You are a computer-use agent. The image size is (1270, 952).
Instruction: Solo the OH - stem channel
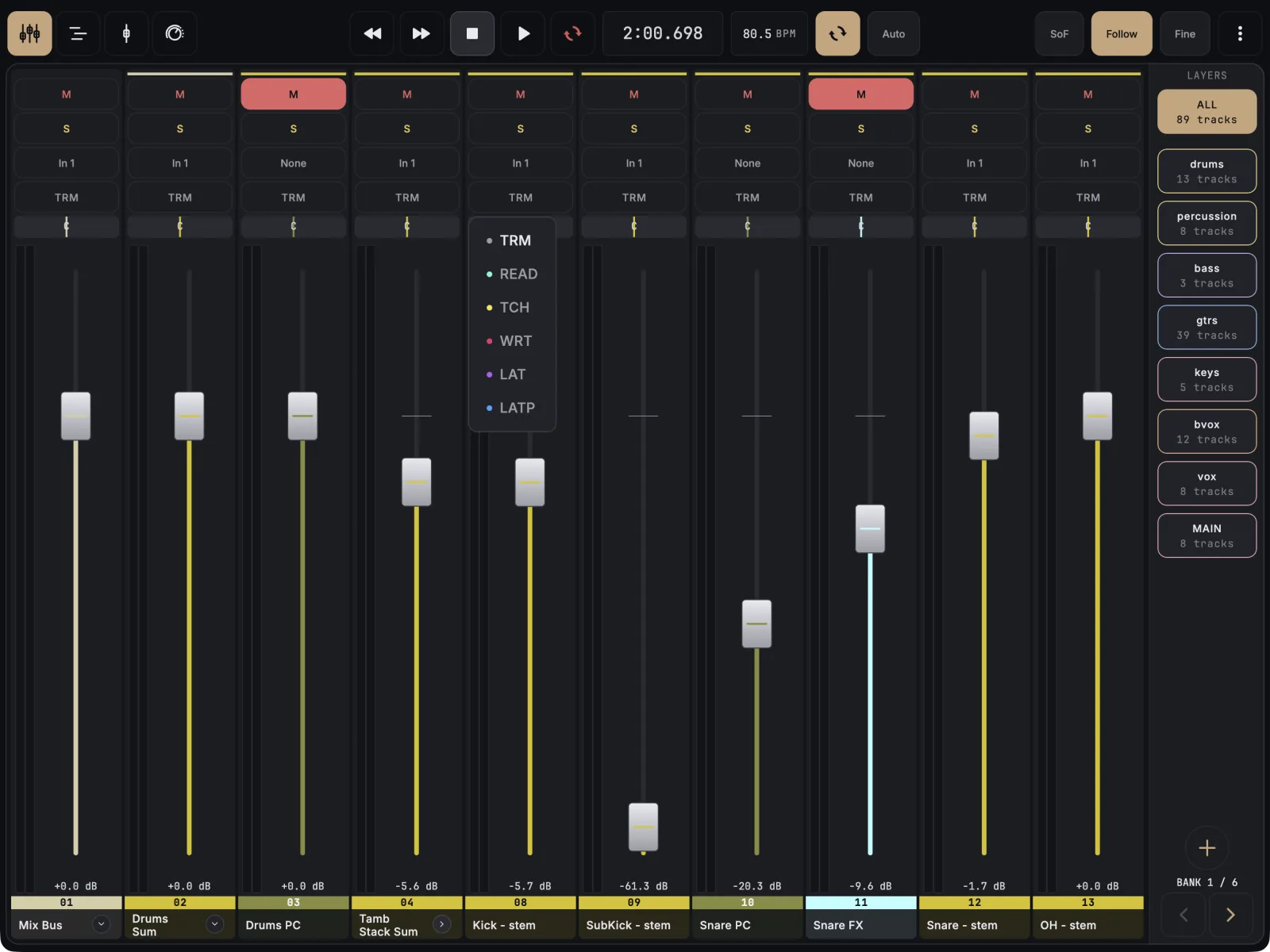click(1088, 129)
